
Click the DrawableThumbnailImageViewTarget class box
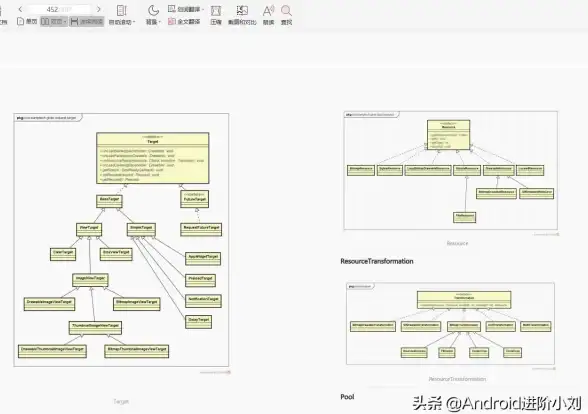(52, 351)
